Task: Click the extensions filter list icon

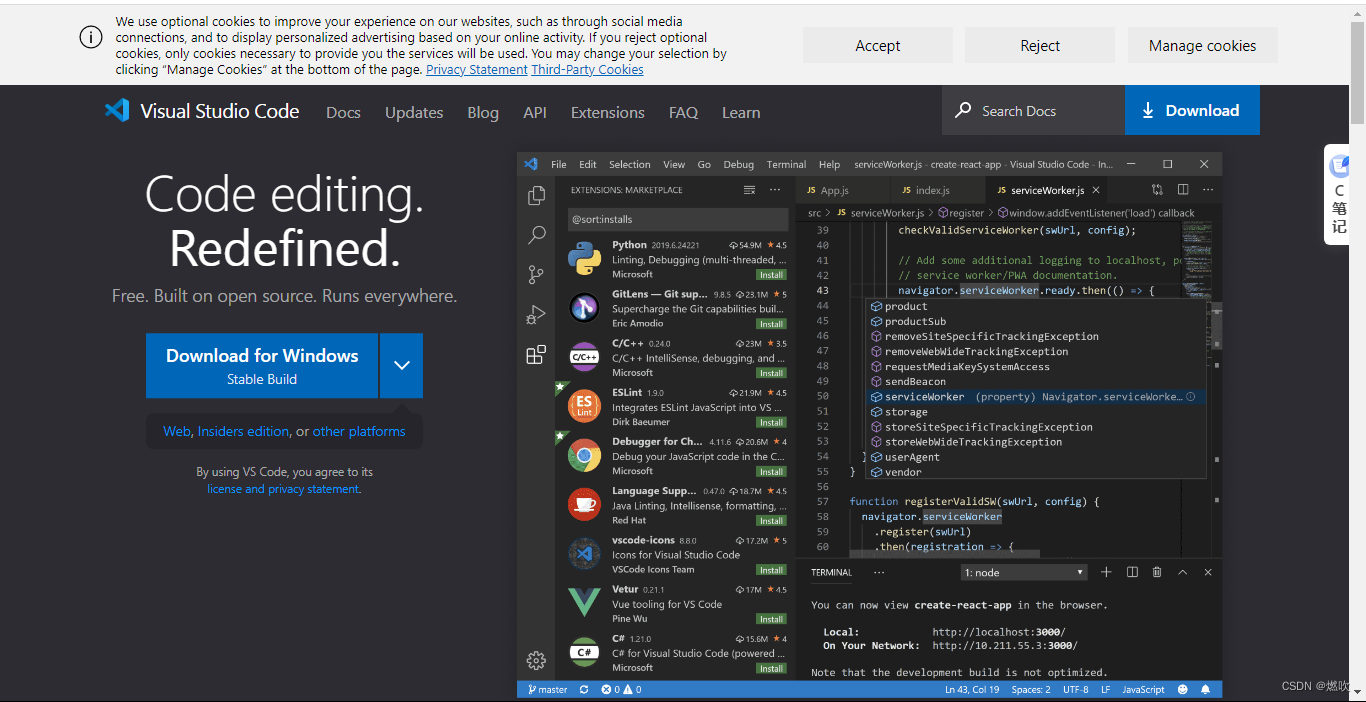Action: [750, 190]
